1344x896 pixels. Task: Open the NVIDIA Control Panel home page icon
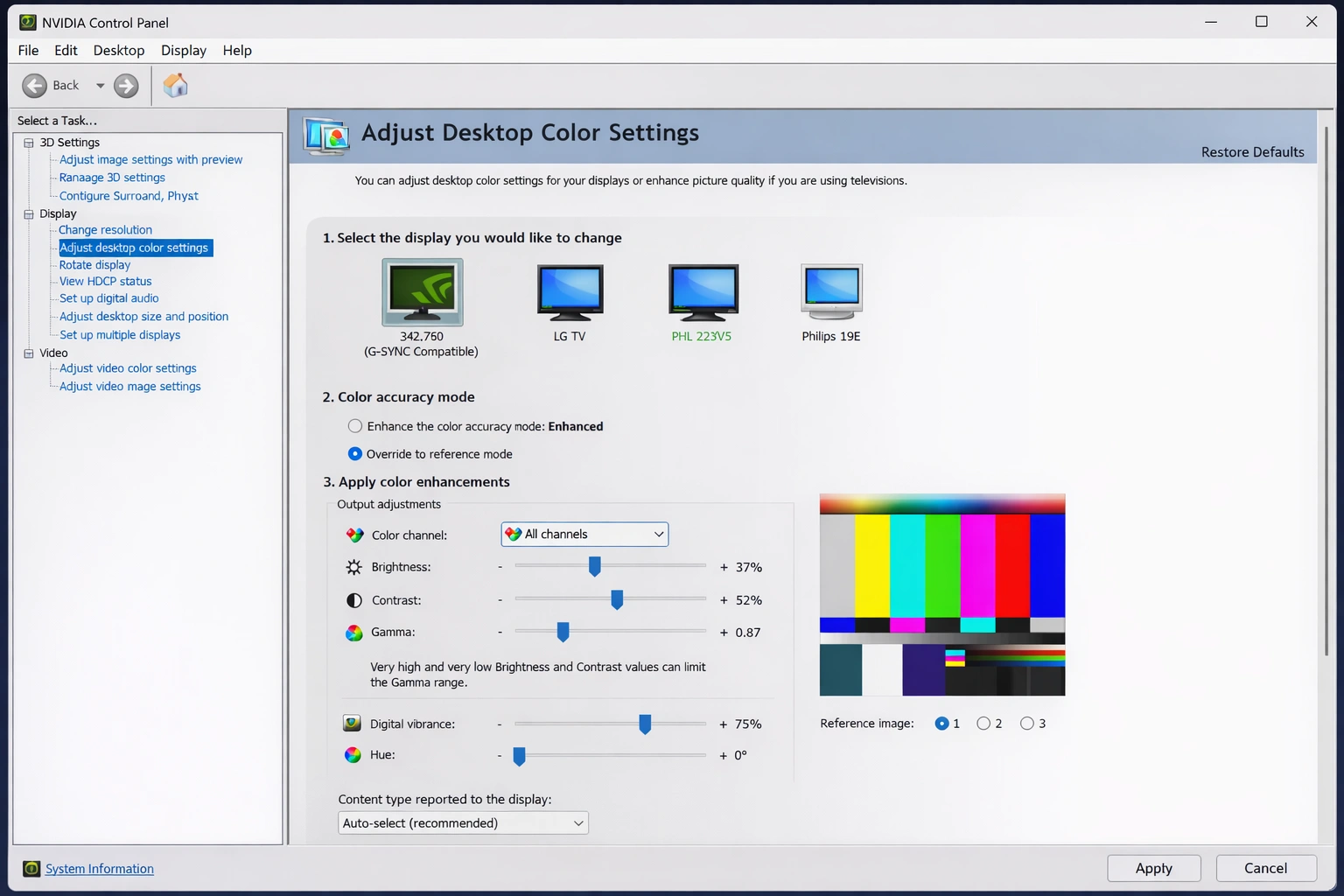click(174, 85)
